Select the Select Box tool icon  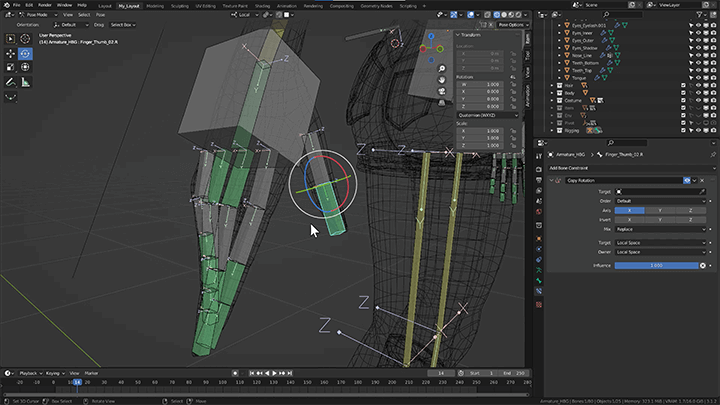(10, 39)
